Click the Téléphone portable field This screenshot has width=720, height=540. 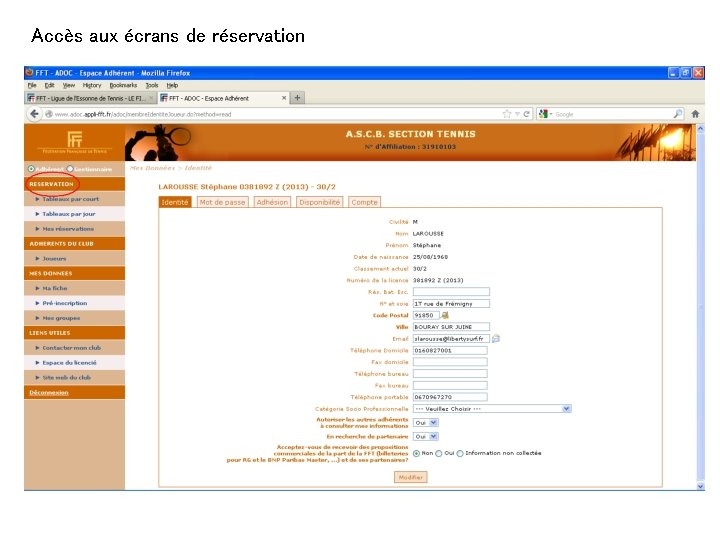point(450,397)
